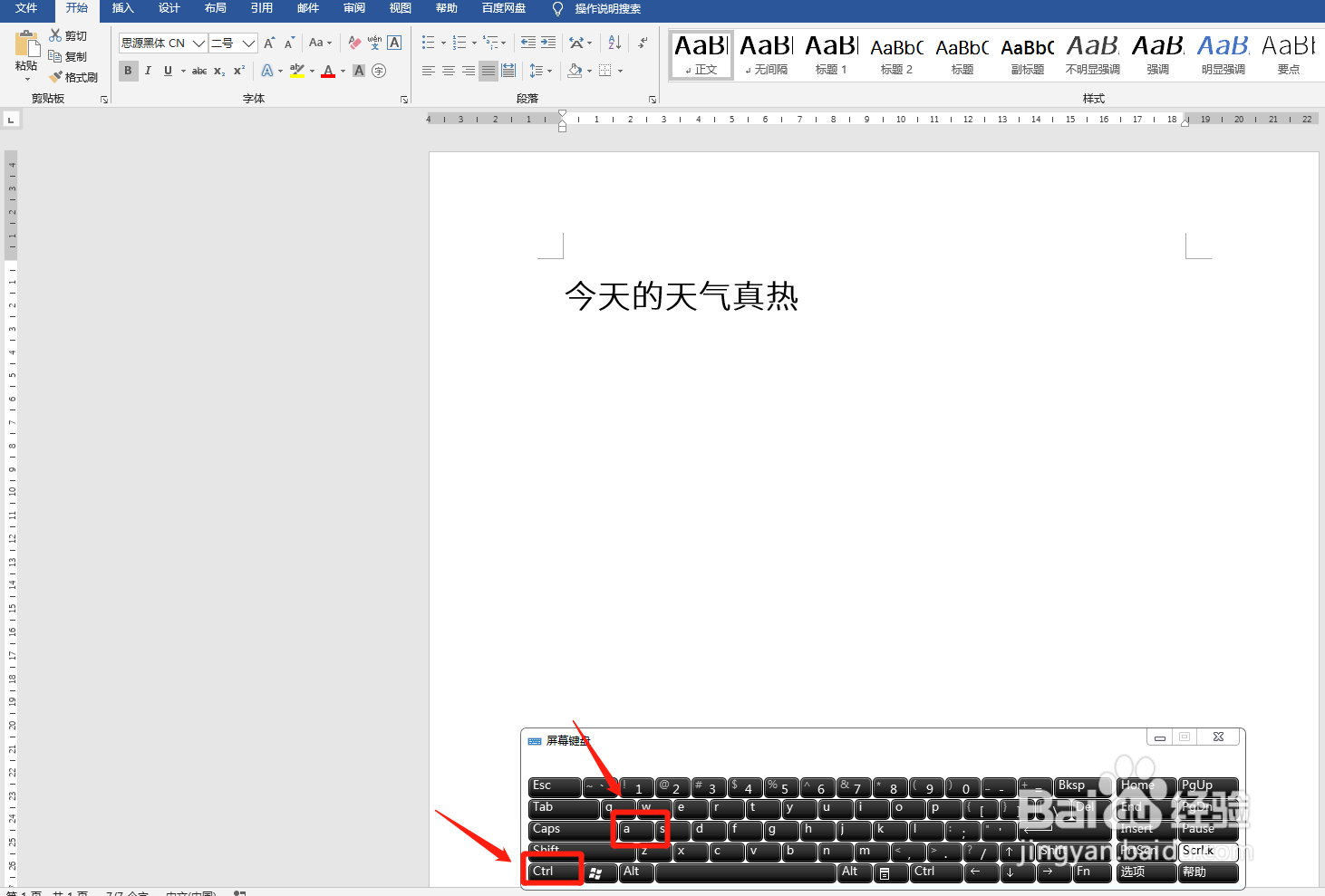Apply subscript formatting
The height and width of the screenshot is (896, 1325).
tap(218, 71)
